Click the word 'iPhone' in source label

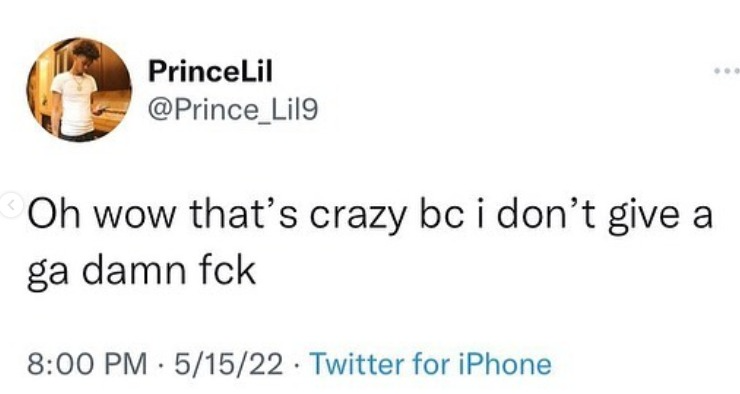click(x=505, y=365)
